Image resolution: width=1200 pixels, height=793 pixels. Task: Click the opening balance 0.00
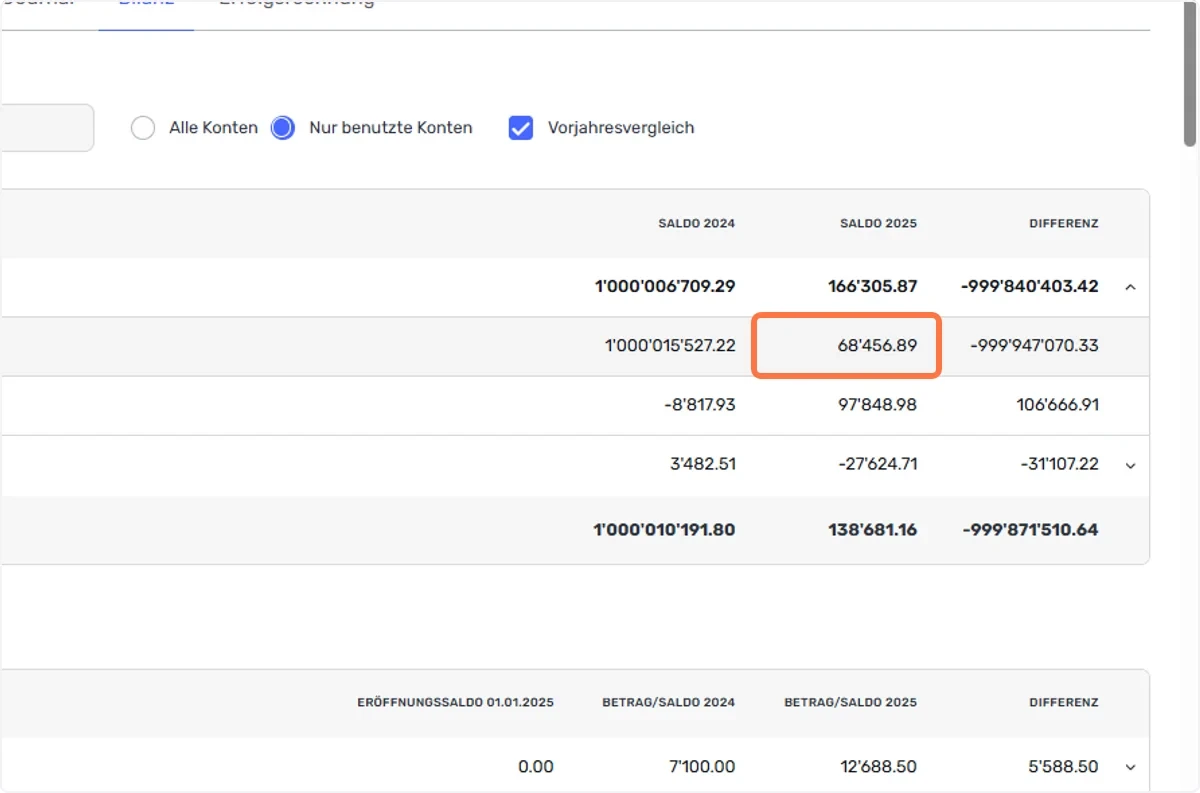(536, 767)
